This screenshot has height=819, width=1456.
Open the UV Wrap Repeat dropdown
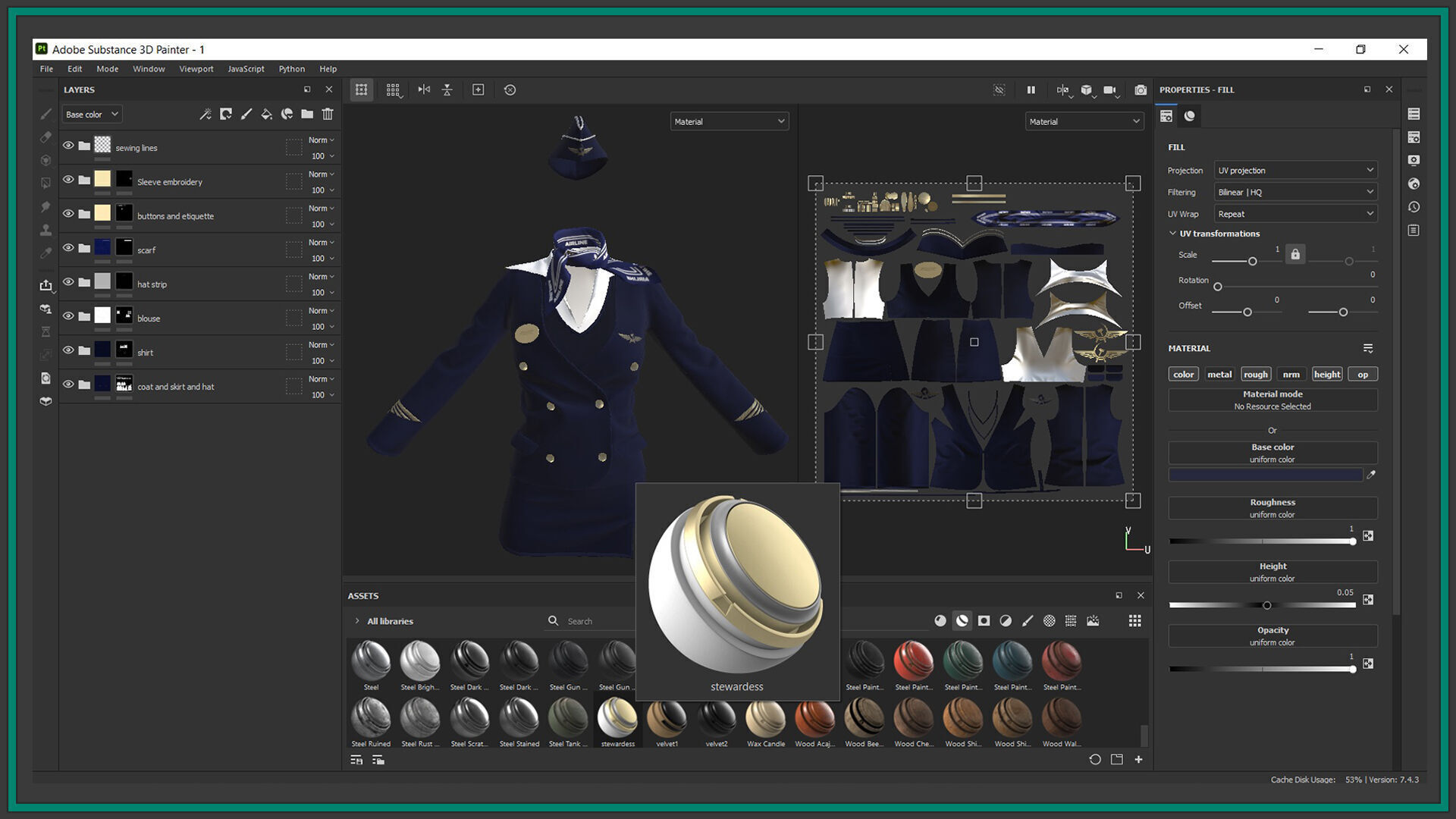tap(1295, 214)
